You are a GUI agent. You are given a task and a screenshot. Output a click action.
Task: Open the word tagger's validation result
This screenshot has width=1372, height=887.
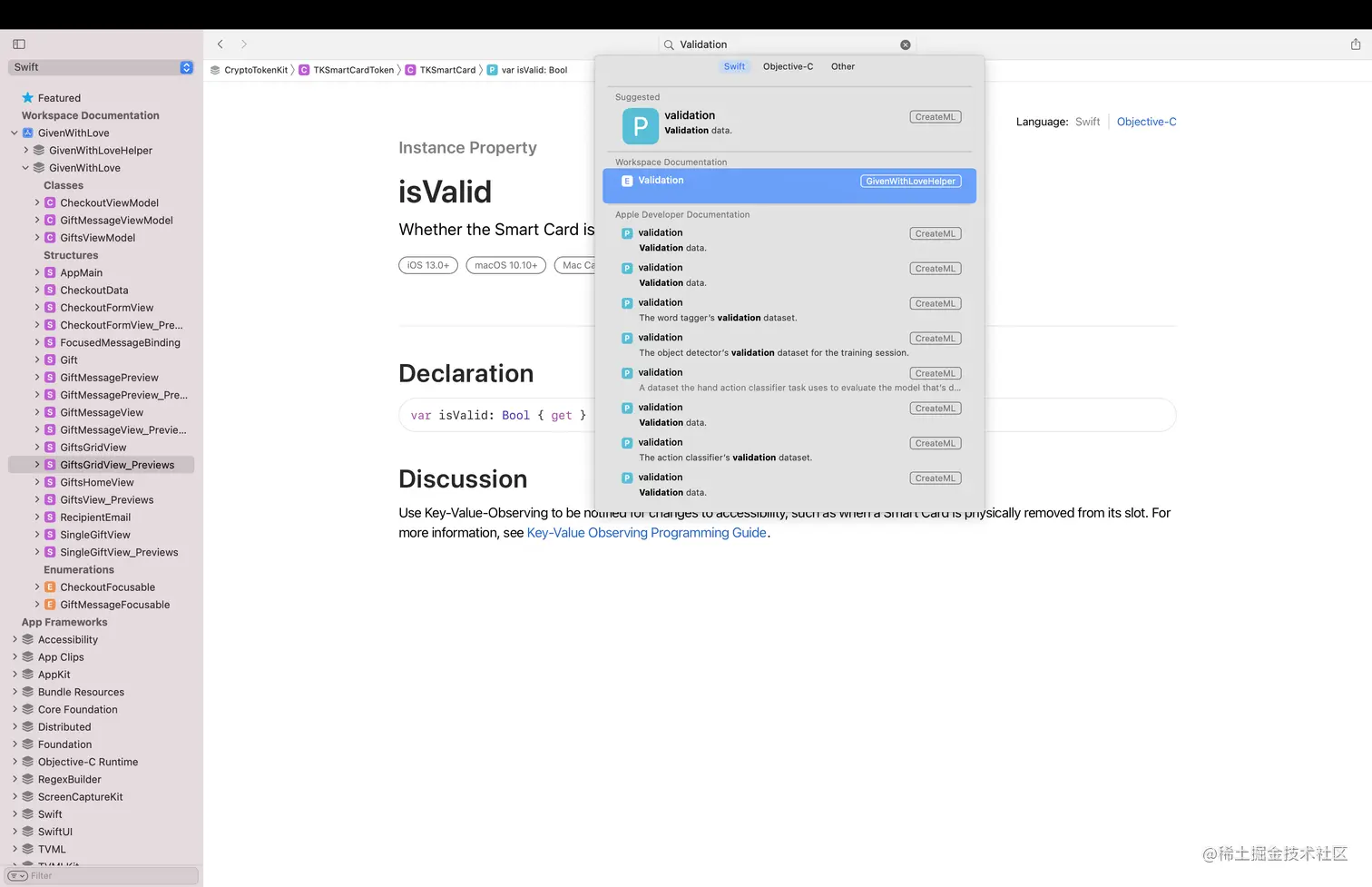click(789, 310)
